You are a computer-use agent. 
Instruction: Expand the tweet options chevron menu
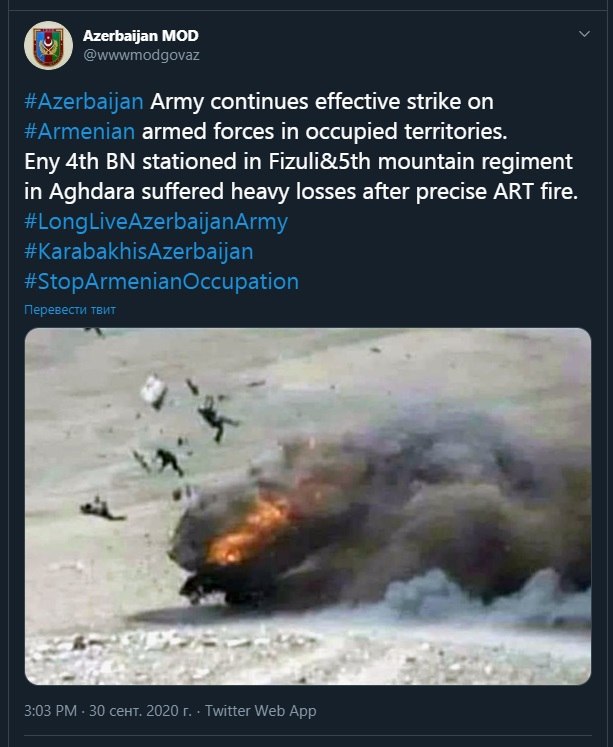(584, 34)
